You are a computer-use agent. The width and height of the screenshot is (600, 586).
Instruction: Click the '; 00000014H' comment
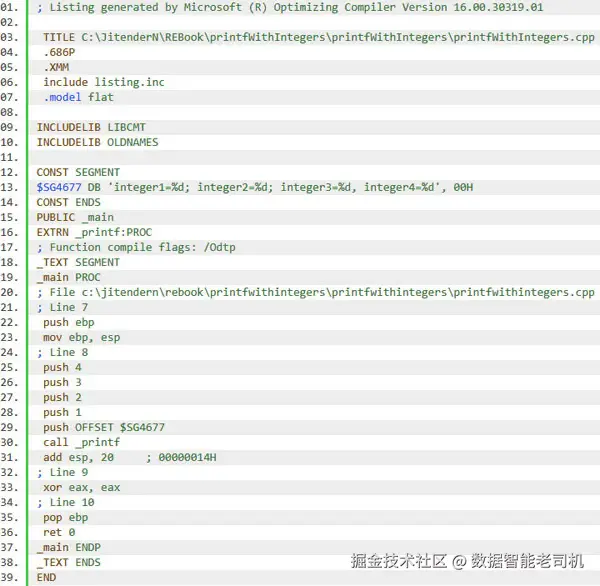(181, 457)
